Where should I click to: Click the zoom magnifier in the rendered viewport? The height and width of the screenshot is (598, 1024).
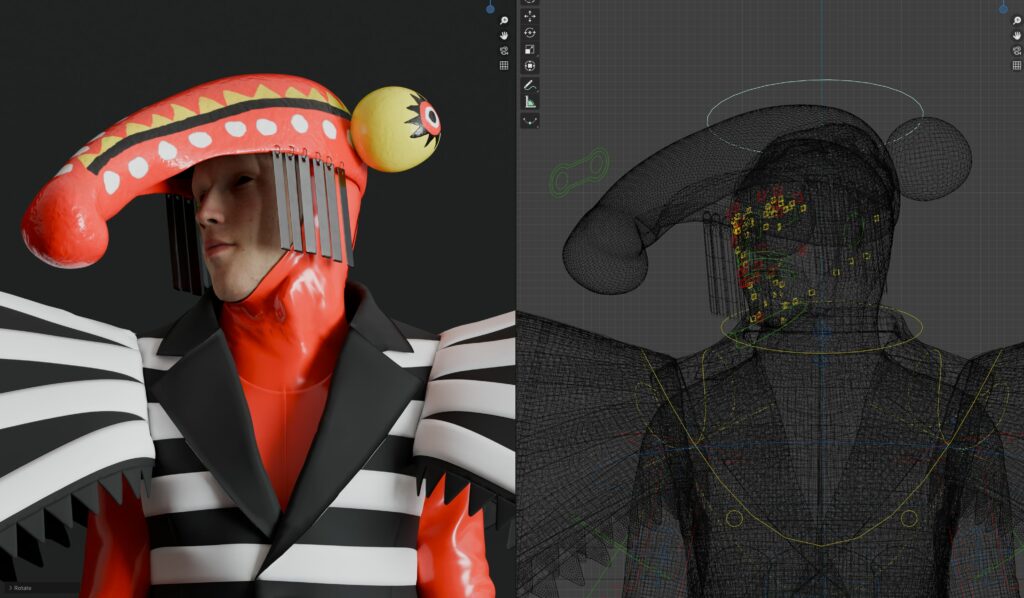tap(504, 20)
